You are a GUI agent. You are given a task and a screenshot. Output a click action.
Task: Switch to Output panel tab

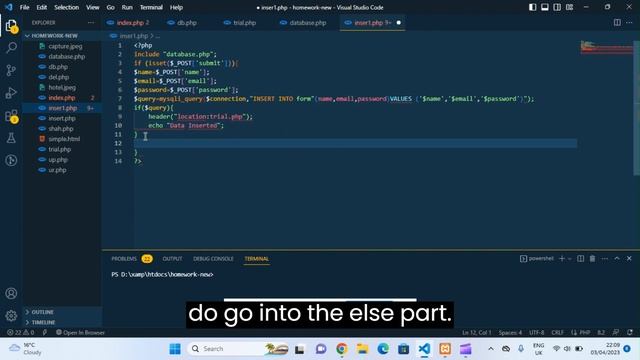point(172,259)
